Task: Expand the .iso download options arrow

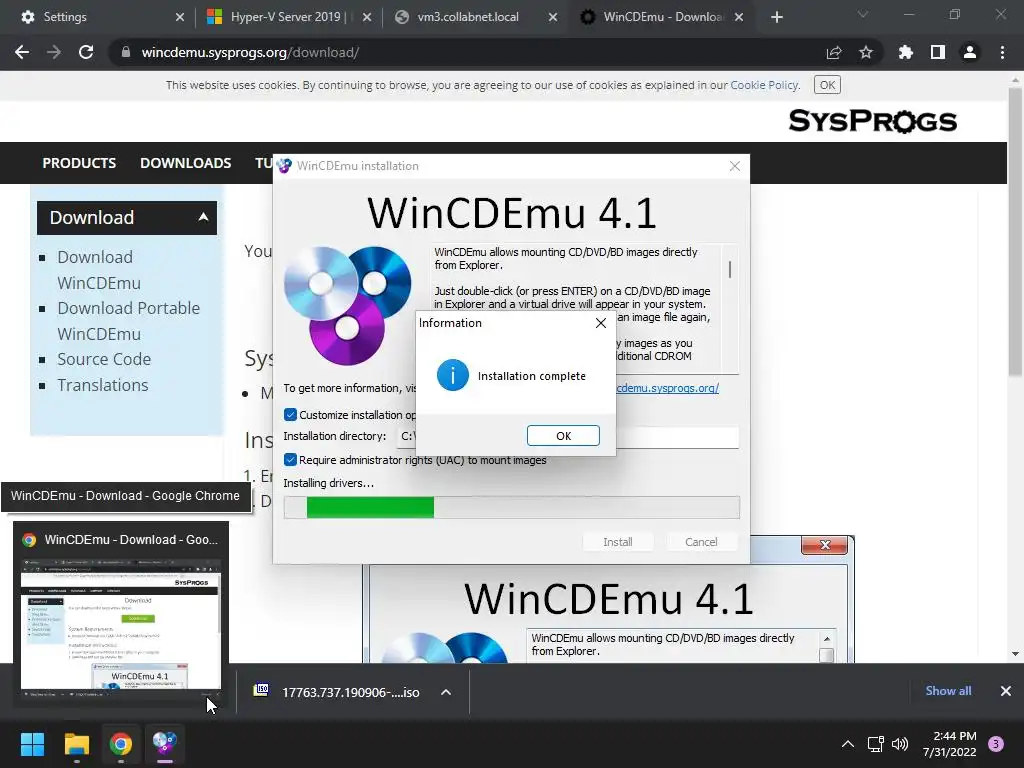Action: (445, 692)
